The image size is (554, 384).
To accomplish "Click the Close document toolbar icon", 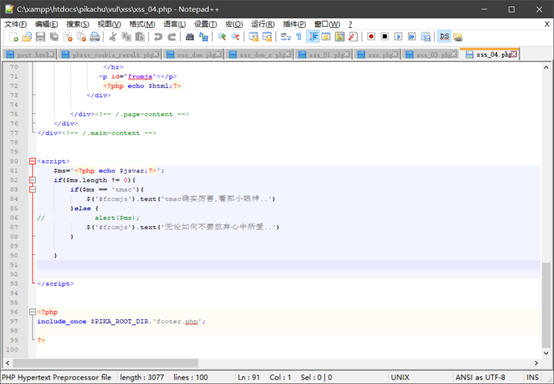I will [67, 37].
